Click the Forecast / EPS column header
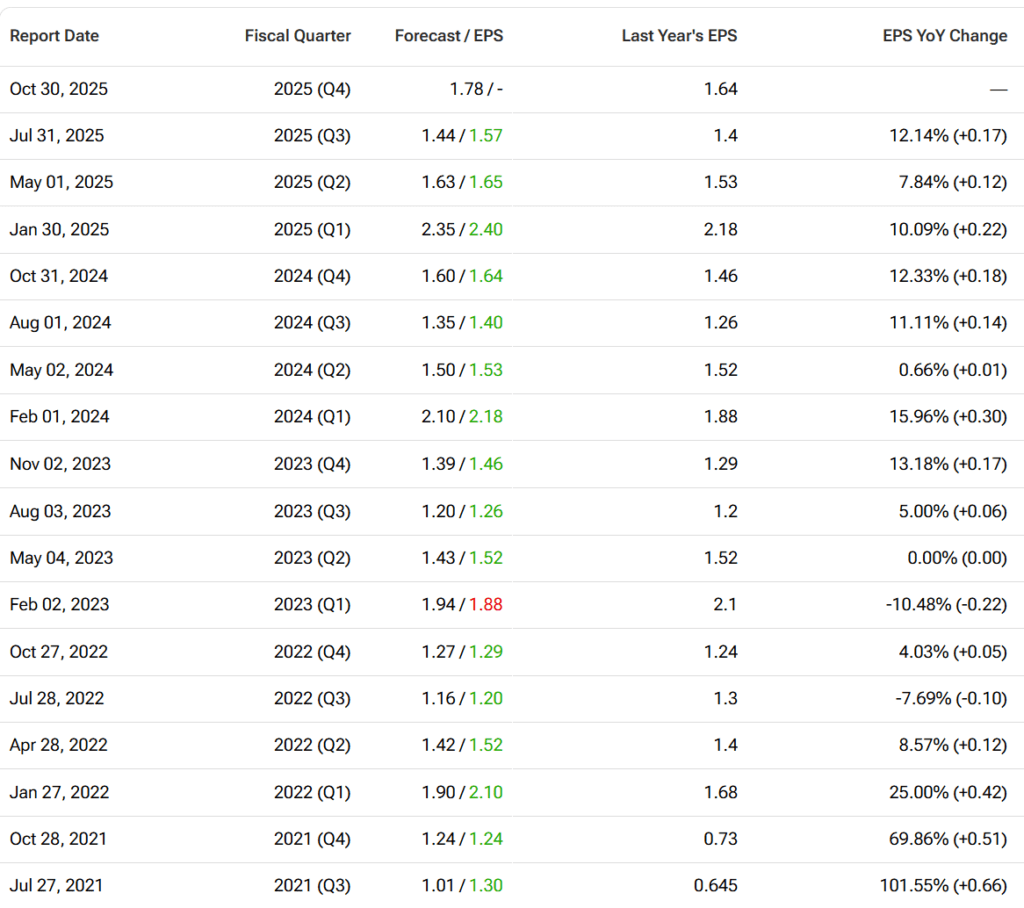1024x908 pixels. [449, 36]
